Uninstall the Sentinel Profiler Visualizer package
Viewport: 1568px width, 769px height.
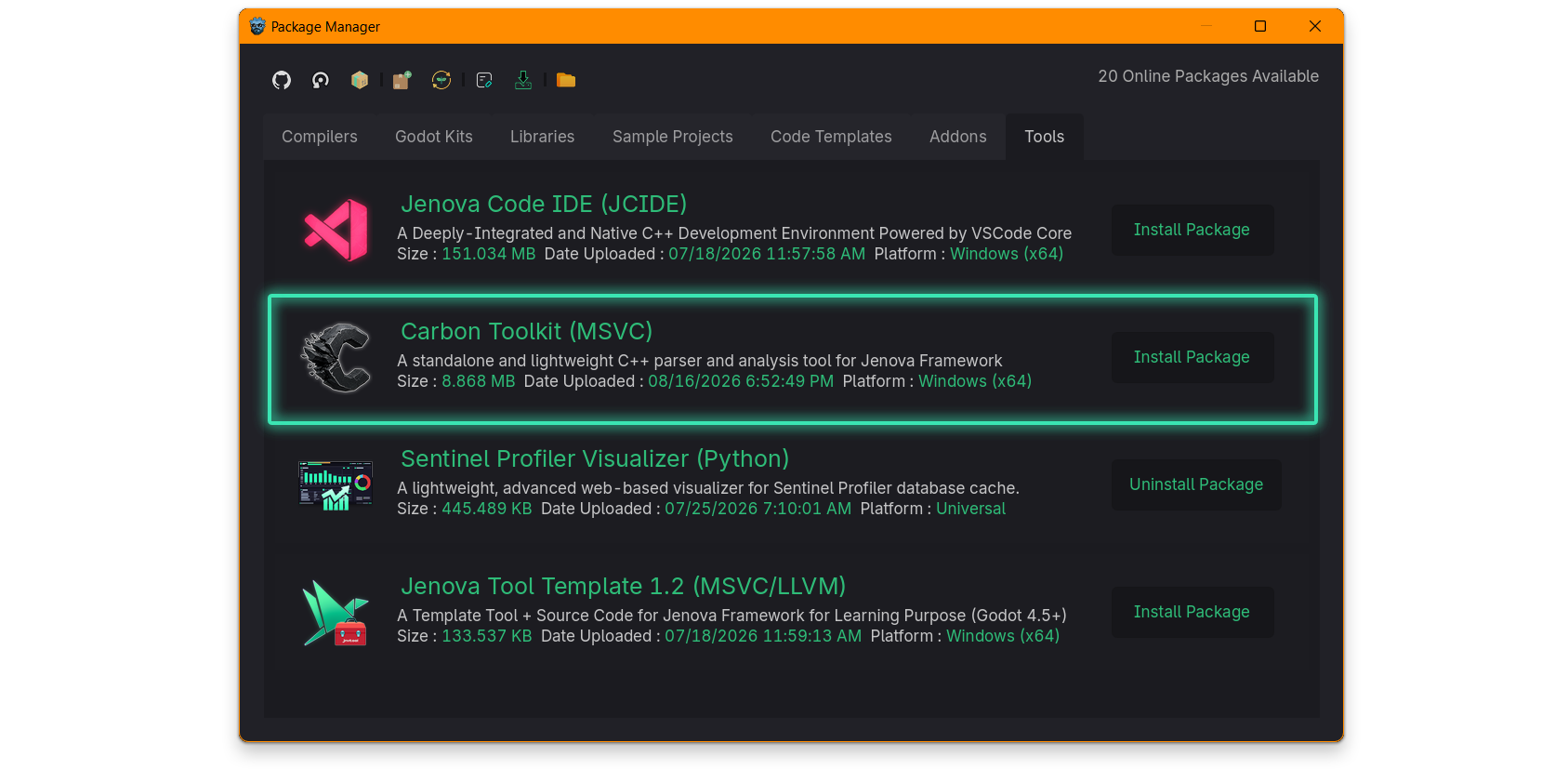[1196, 484]
